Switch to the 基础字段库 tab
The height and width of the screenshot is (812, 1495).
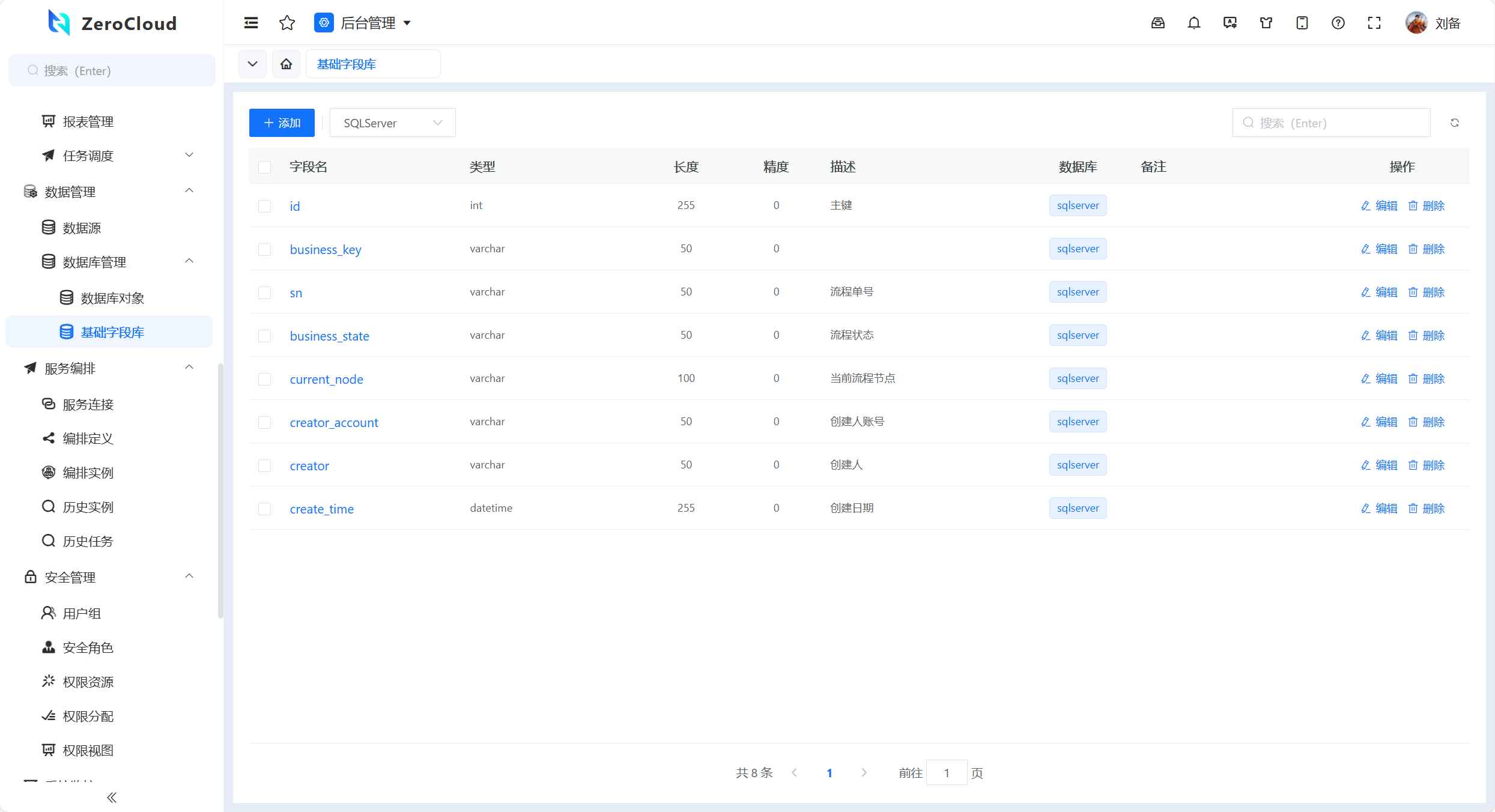pos(347,64)
